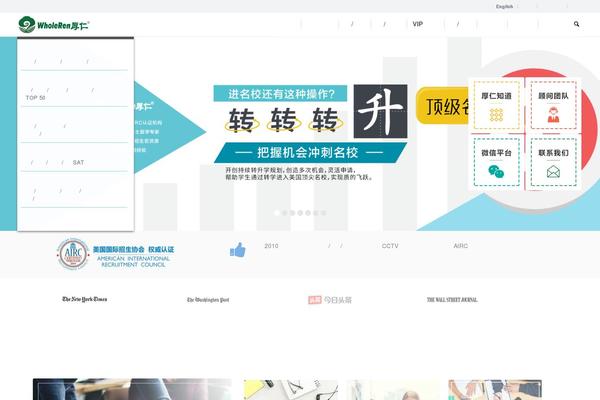Click The Wall Street Journal logo
This screenshot has width=600, height=400.
pos(452,300)
